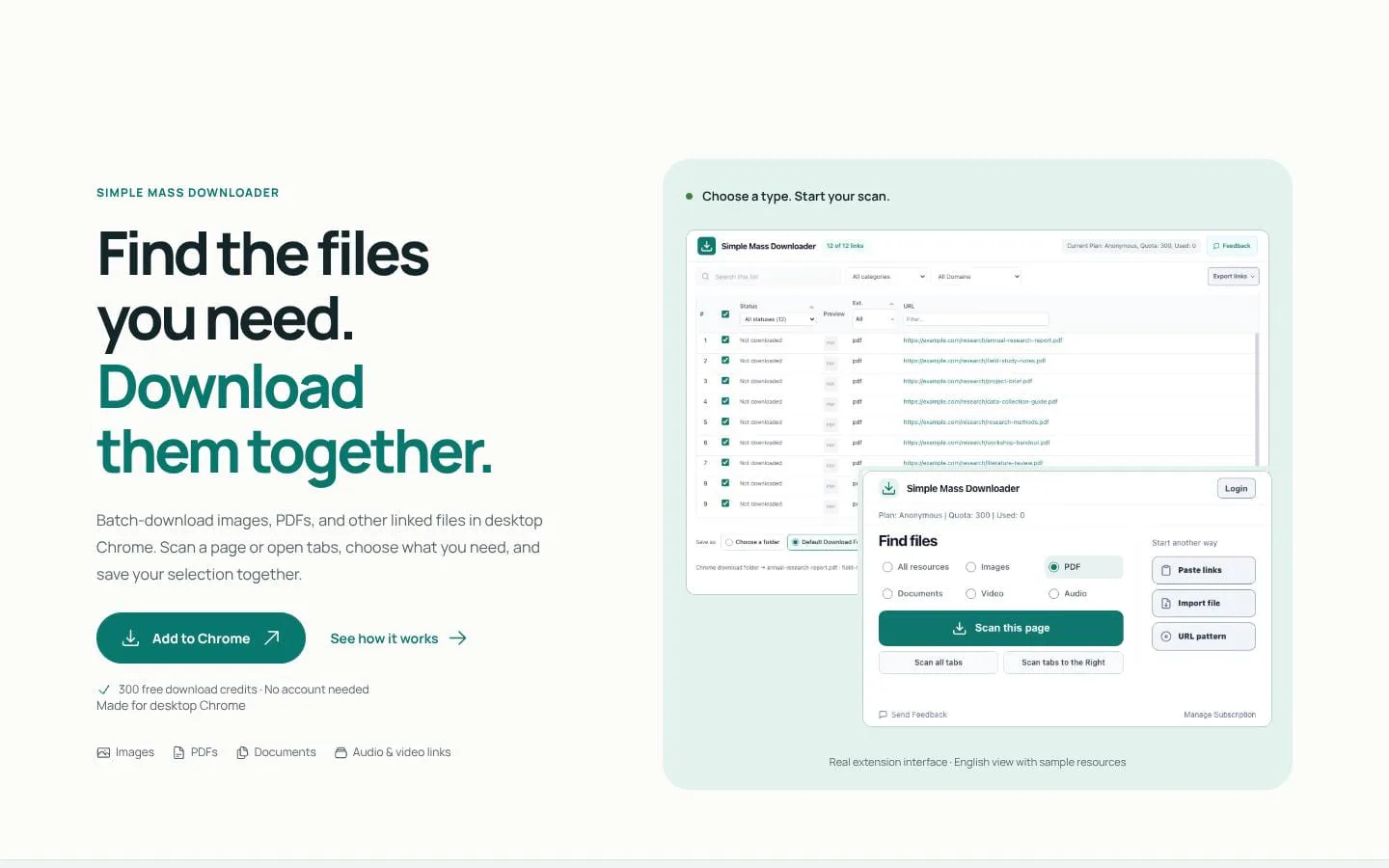Select the PDF radio option
This screenshot has height=868, width=1389.
[1054, 567]
